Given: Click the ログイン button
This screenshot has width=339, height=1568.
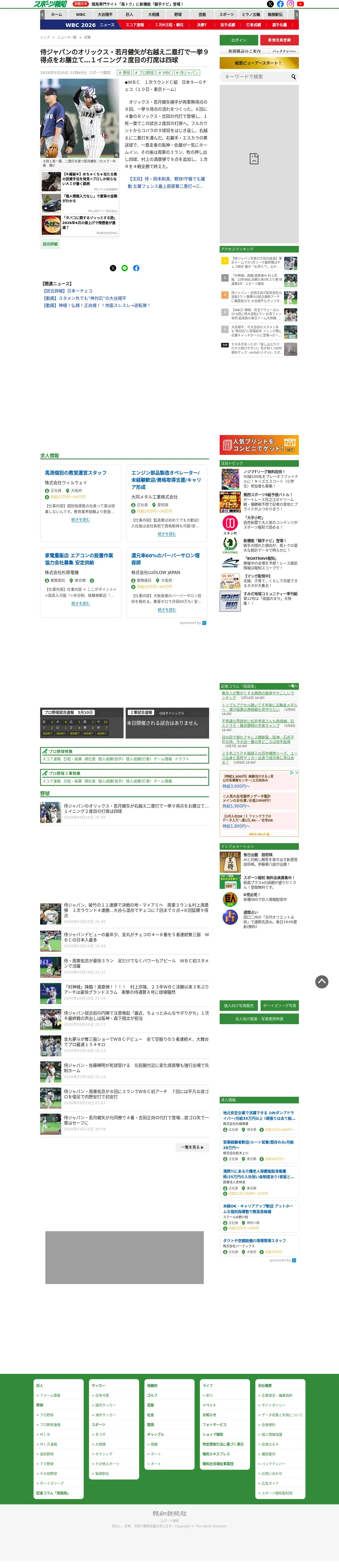Looking at the screenshot, I should click(x=239, y=40).
